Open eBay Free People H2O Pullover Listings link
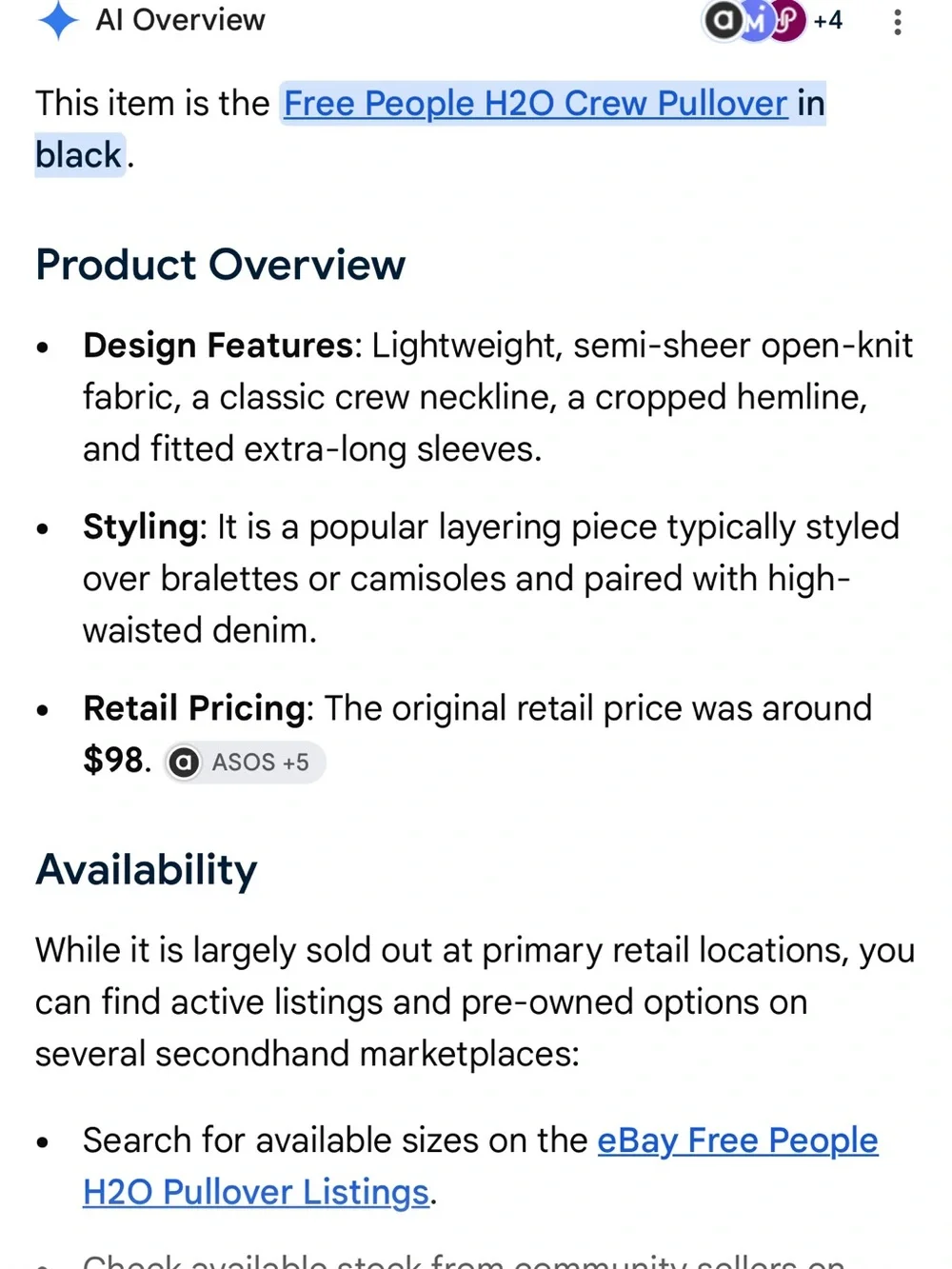 481,1166
